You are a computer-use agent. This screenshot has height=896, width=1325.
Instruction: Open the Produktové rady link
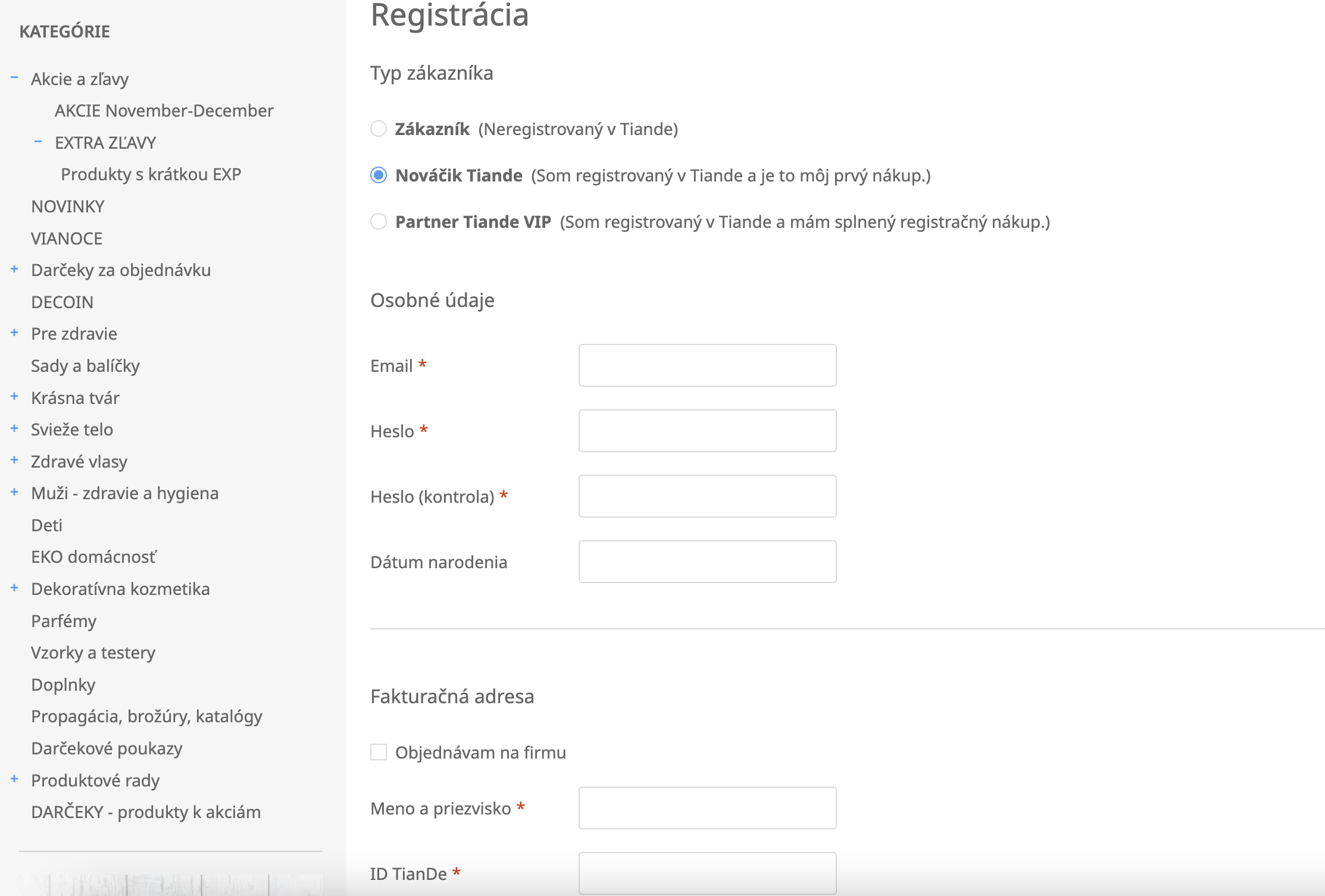pos(95,781)
